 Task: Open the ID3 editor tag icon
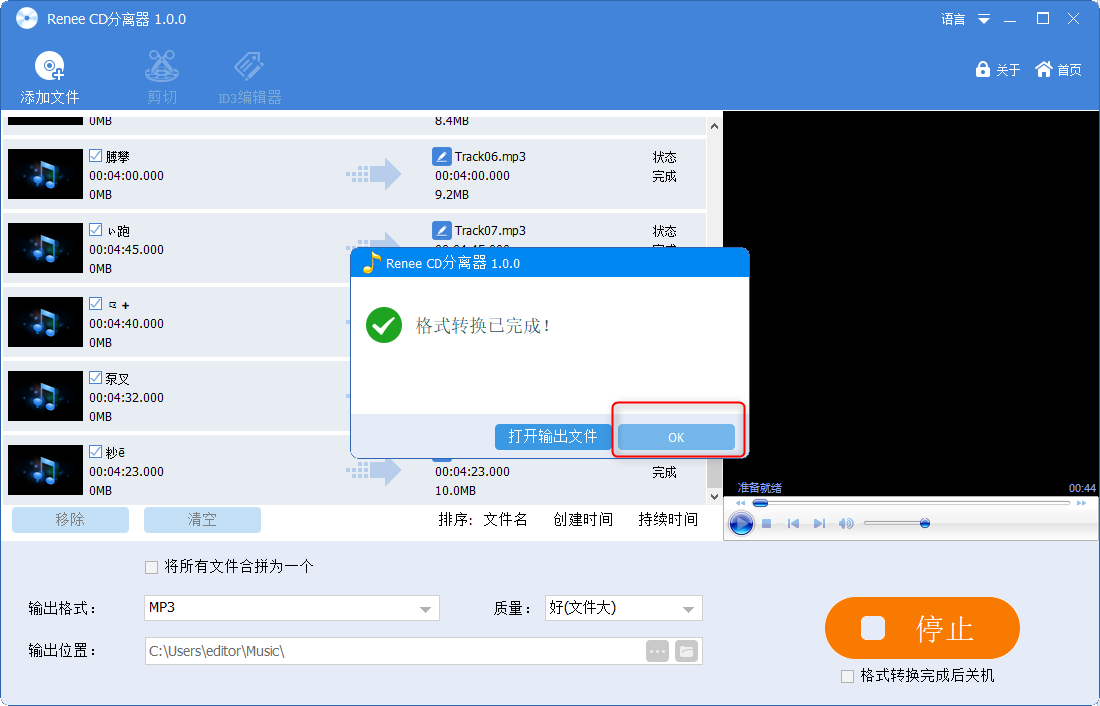point(249,67)
